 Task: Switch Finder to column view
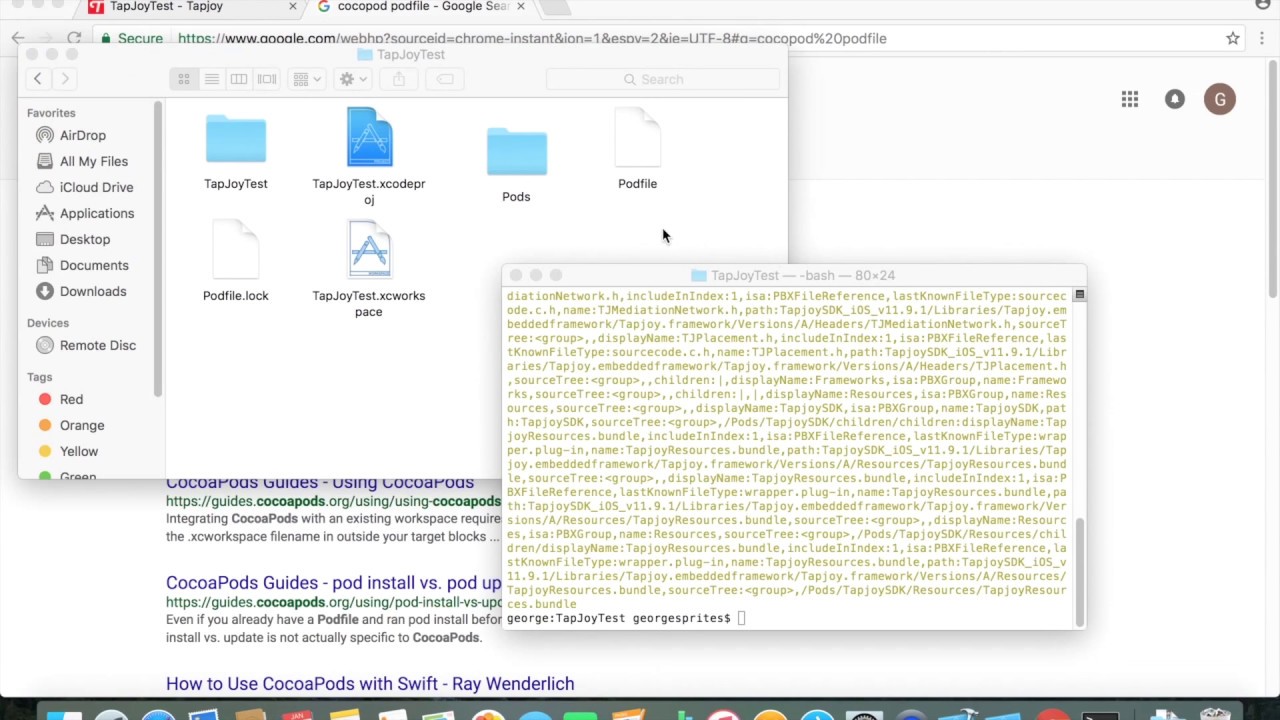tap(239, 79)
